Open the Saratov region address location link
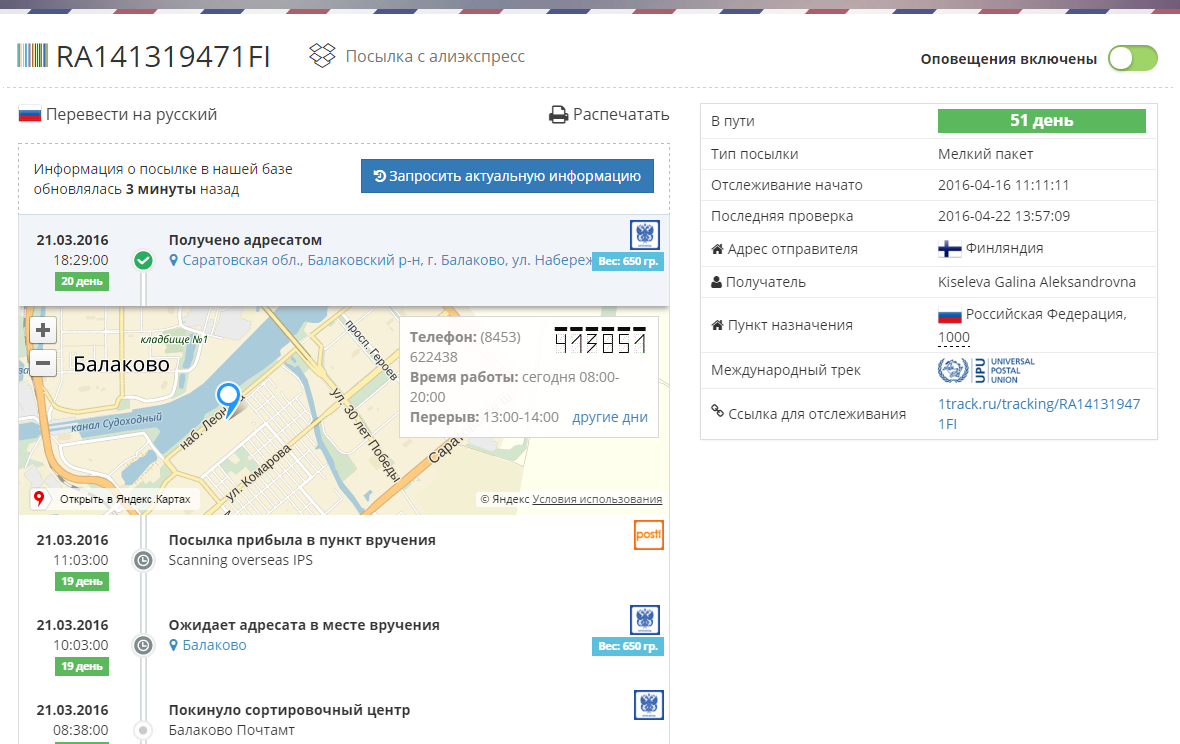The width and height of the screenshot is (1180, 744). 387,260
